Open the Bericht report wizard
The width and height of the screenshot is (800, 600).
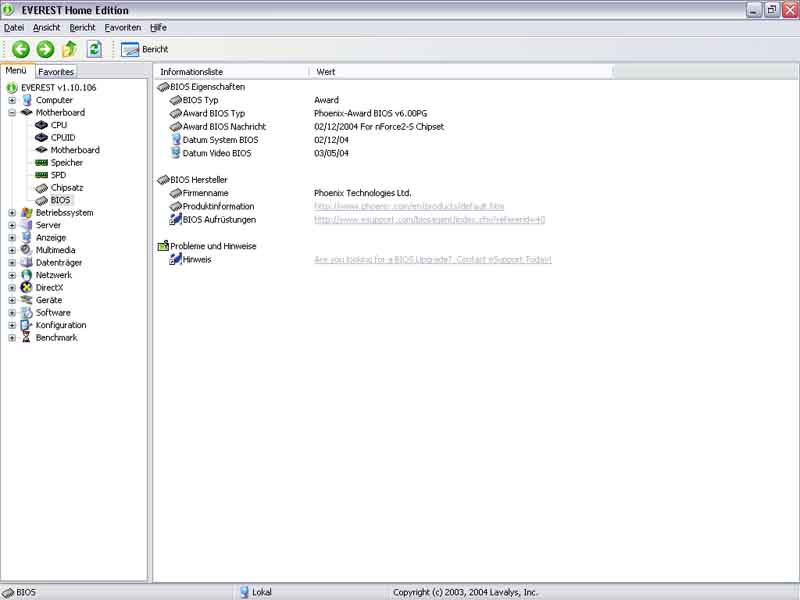[144, 49]
